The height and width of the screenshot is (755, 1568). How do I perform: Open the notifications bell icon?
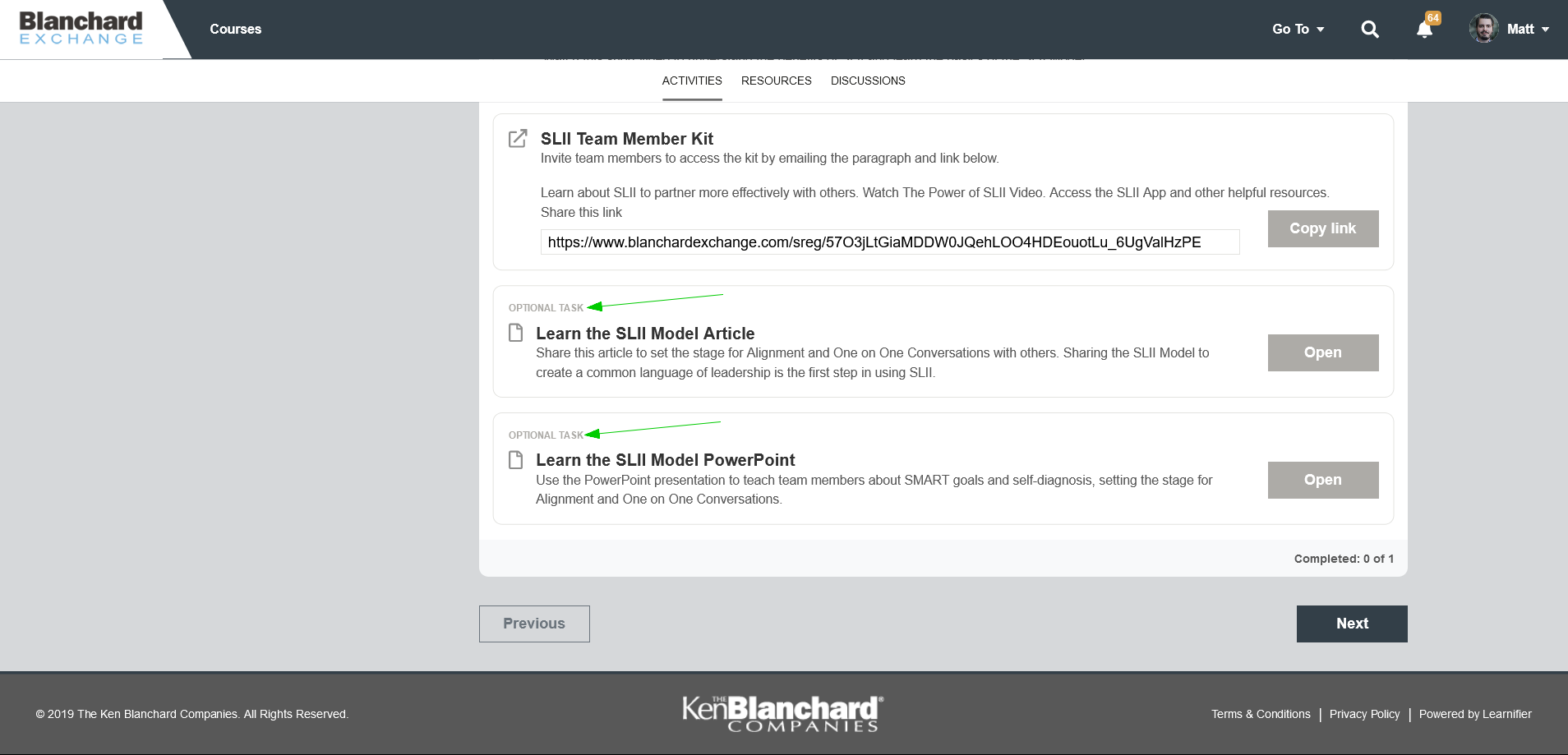point(1424,30)
